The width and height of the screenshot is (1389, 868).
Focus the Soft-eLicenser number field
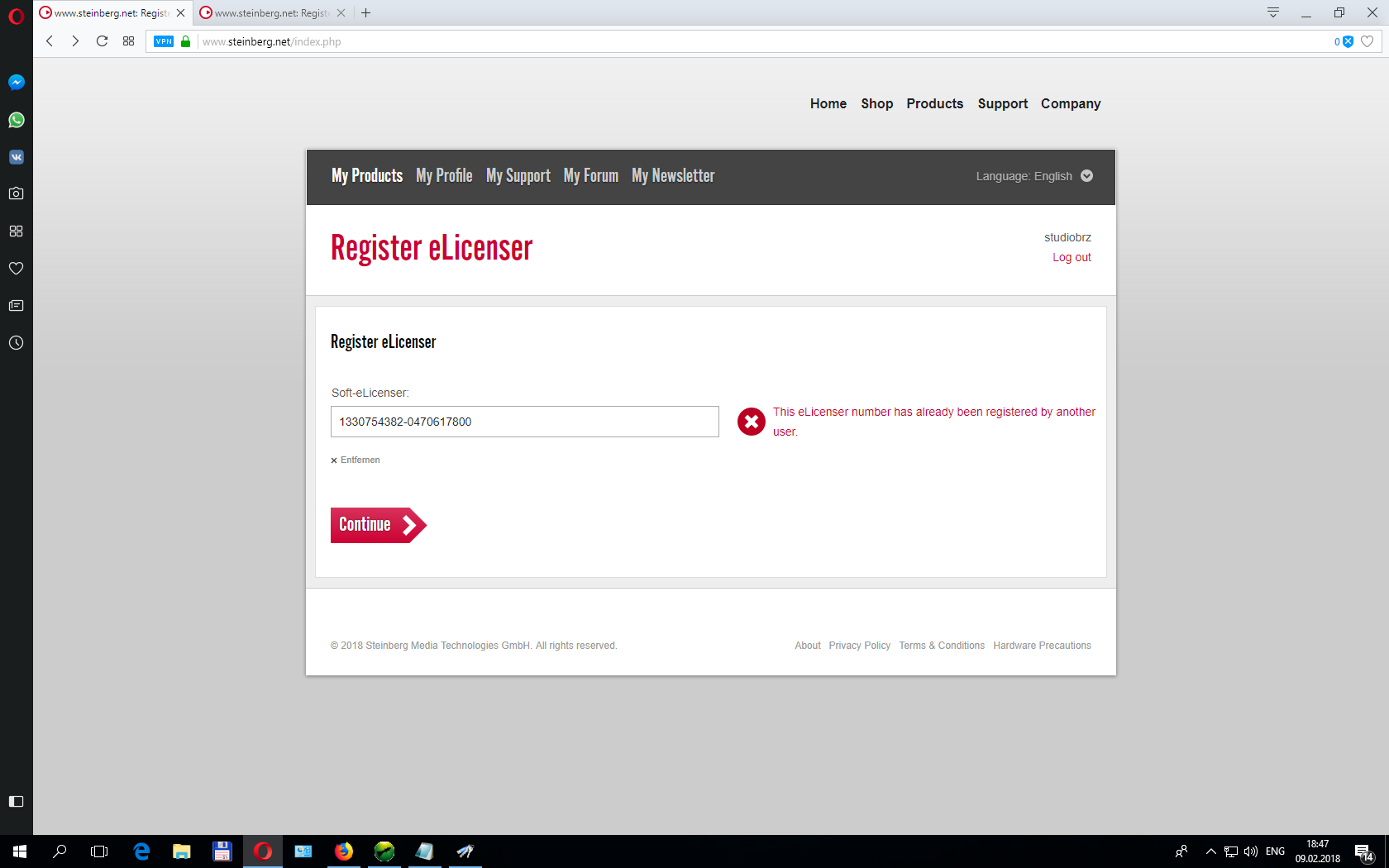click(525, 422)
